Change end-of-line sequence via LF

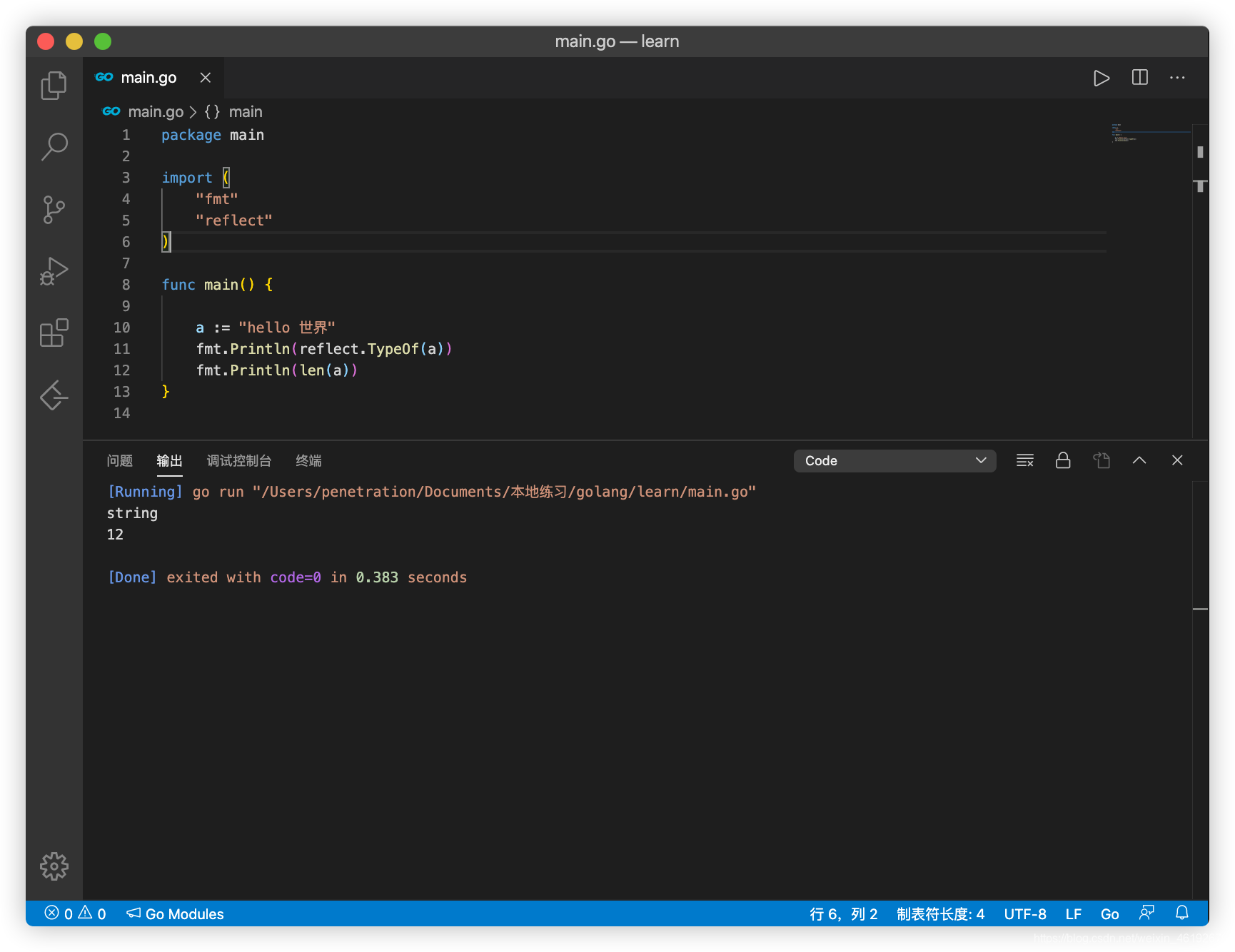[x=1073, y=913]
